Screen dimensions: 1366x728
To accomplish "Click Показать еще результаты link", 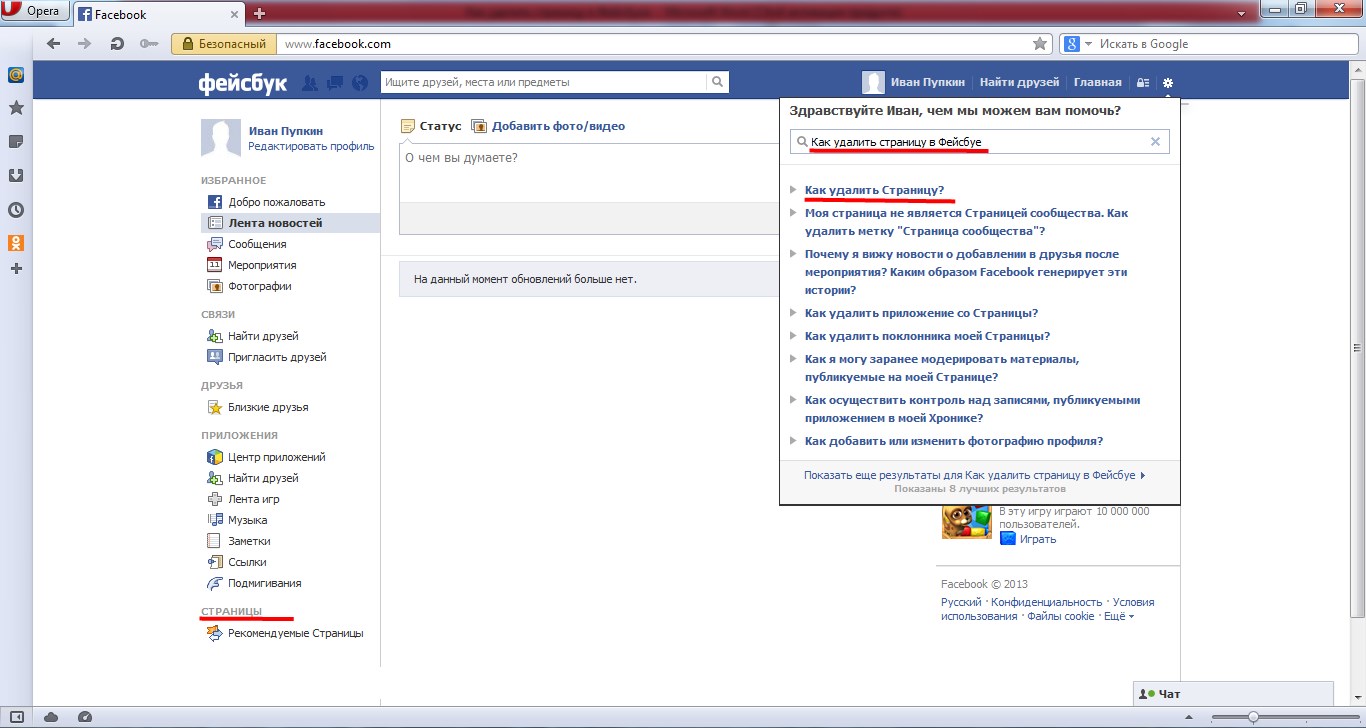I will point(975,476).
